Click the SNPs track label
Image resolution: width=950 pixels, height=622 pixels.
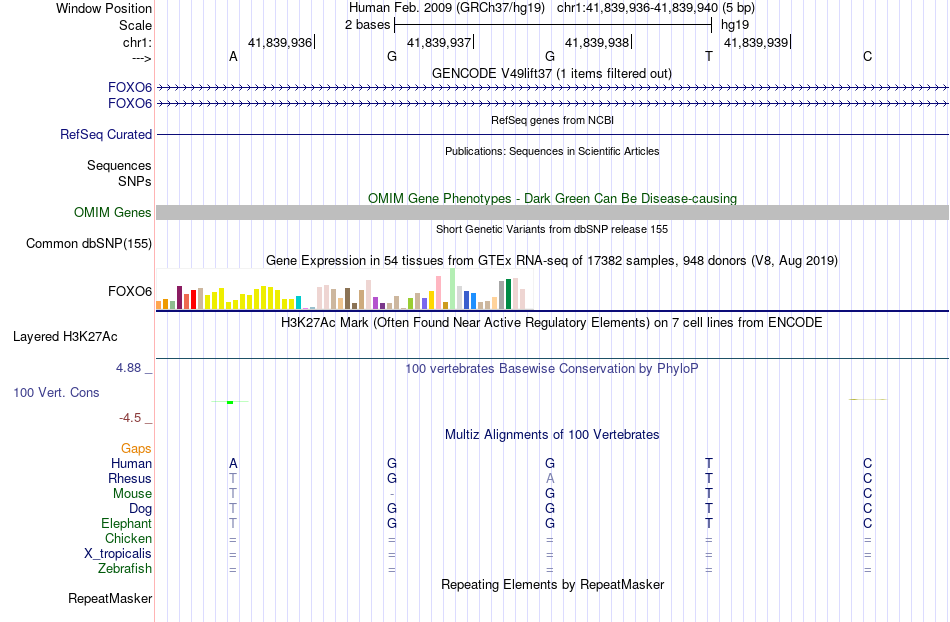click(135, 181)
